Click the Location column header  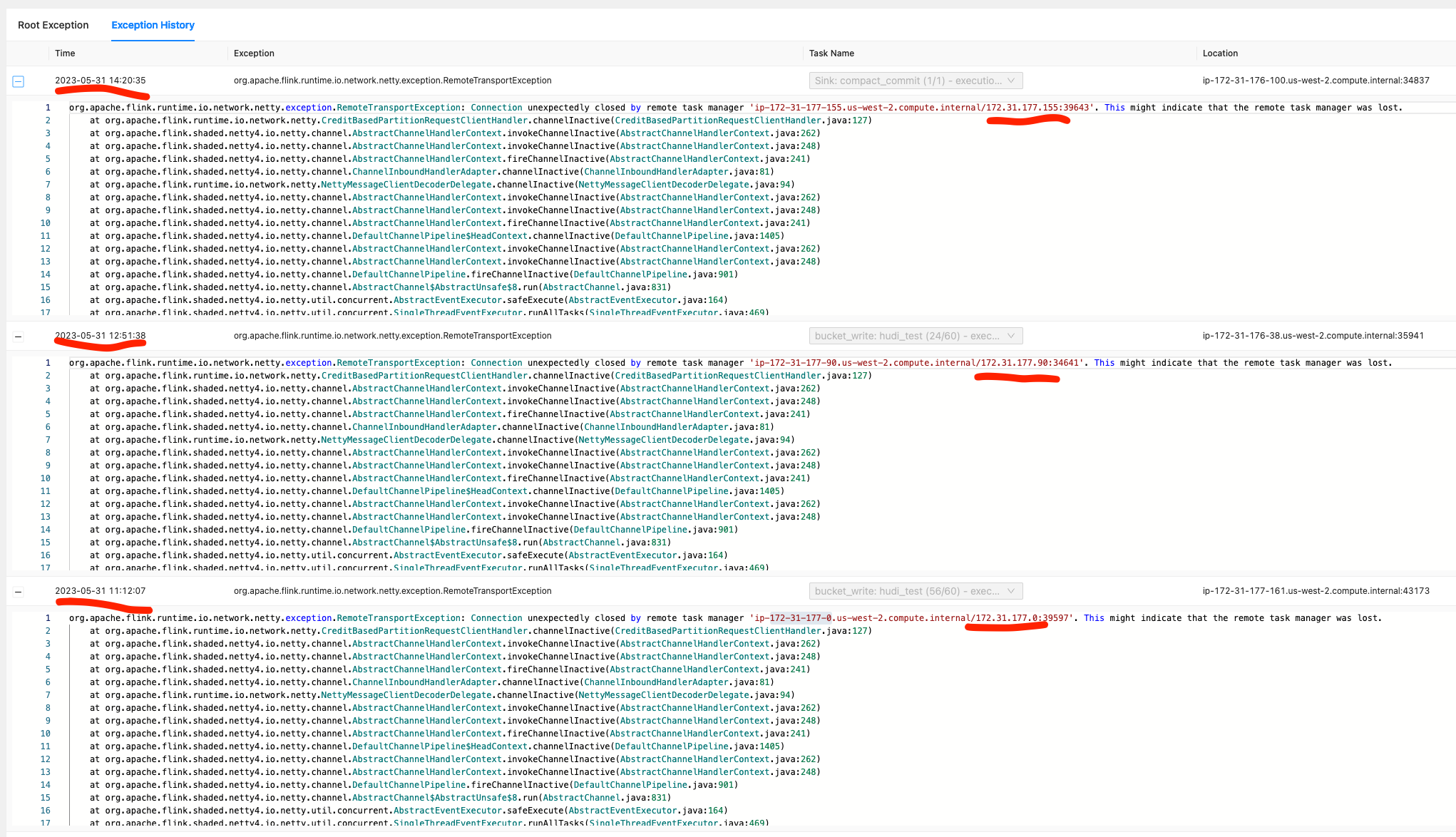(1220, 53)
